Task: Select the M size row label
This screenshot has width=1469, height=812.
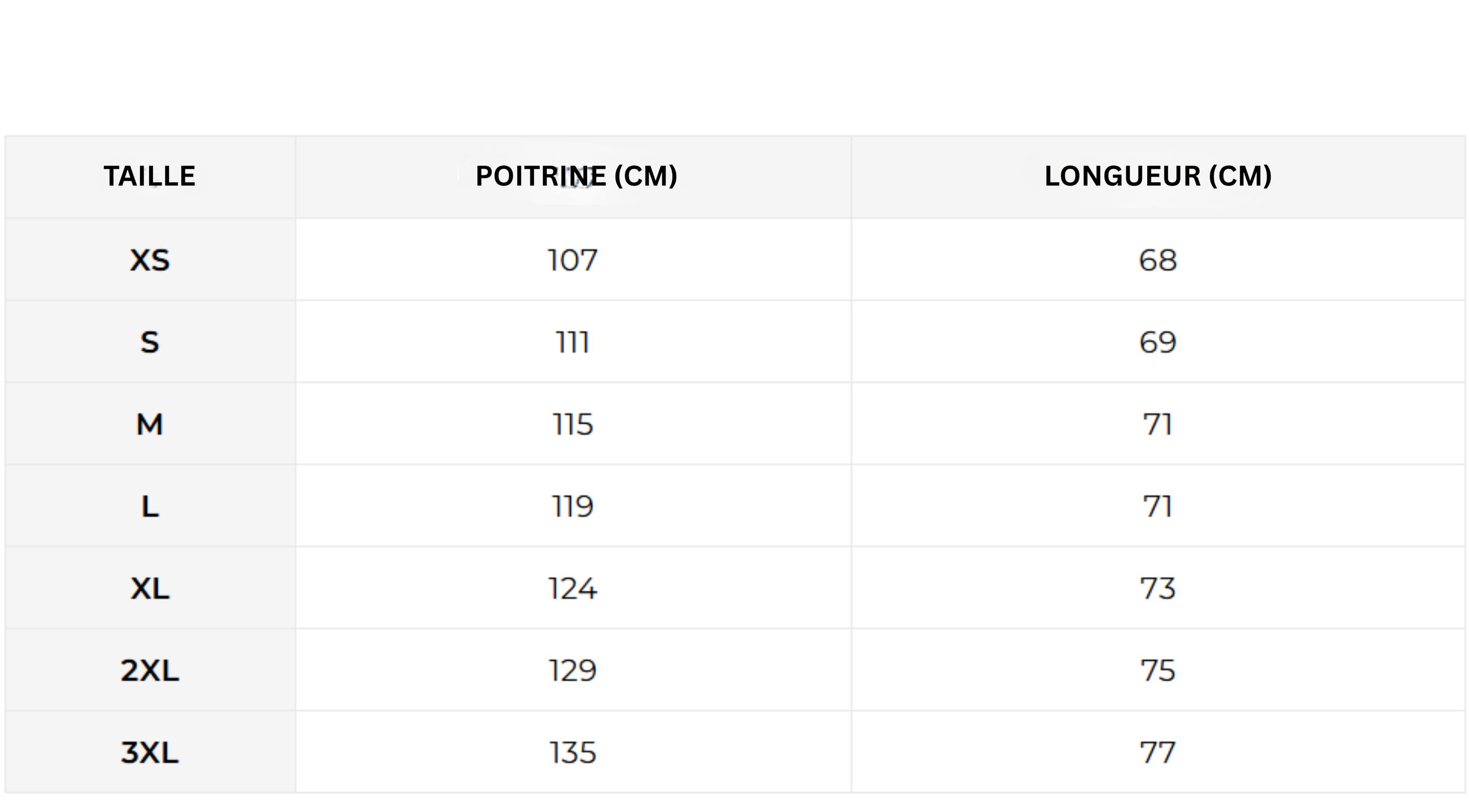Action: click(150, 425)
